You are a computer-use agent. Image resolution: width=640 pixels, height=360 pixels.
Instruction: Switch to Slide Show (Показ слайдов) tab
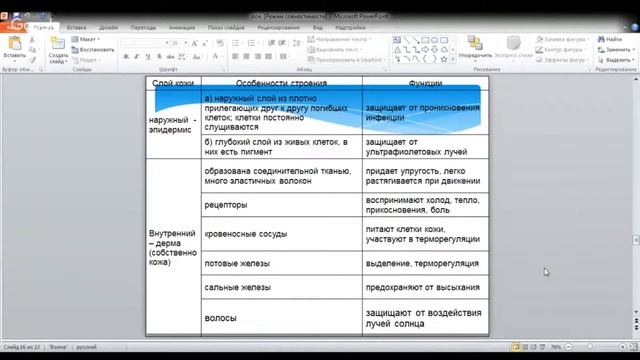pyautogui.click(x=226, y=28)
